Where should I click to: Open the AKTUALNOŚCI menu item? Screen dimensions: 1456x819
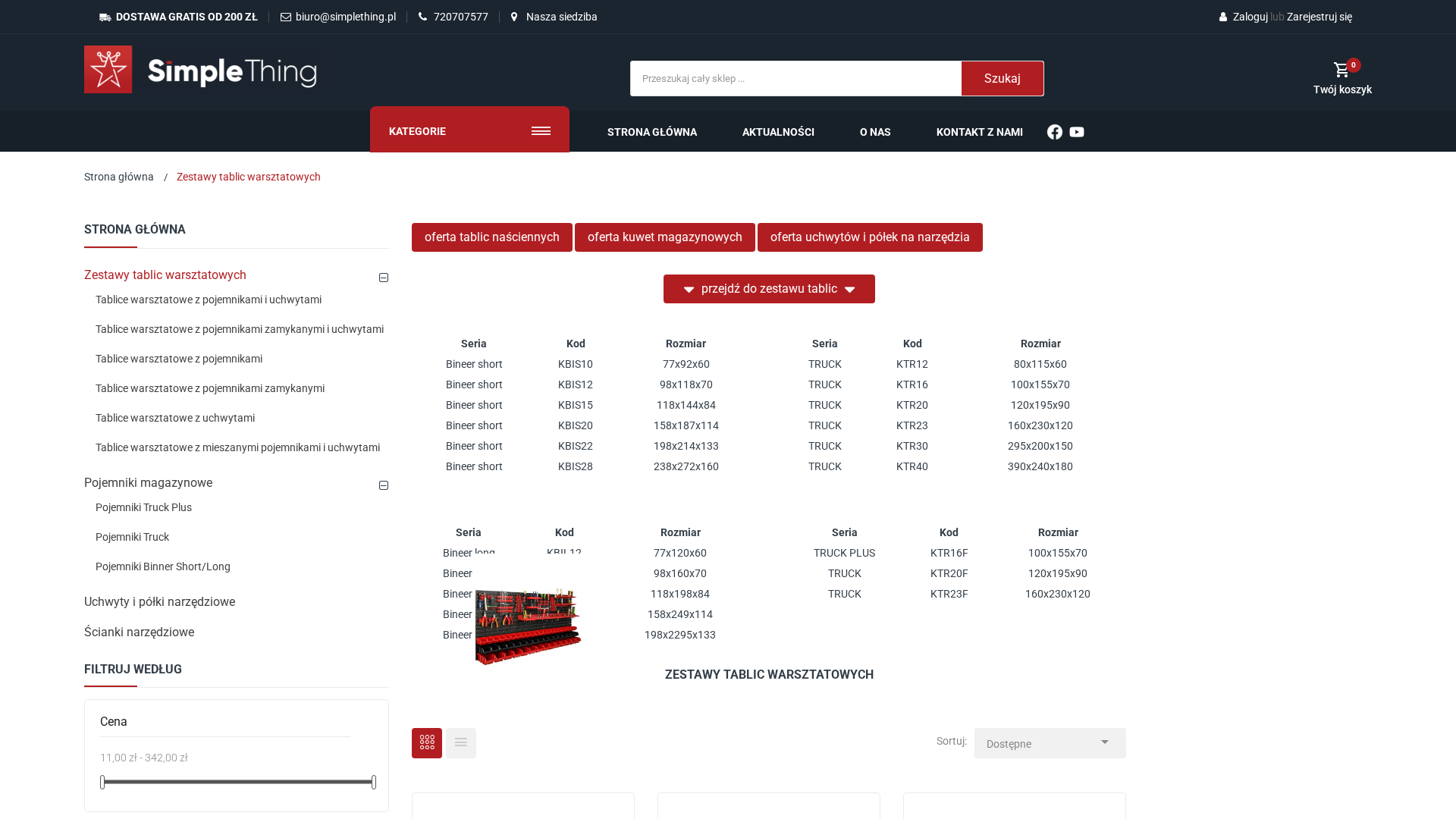[x=778, y=132]
